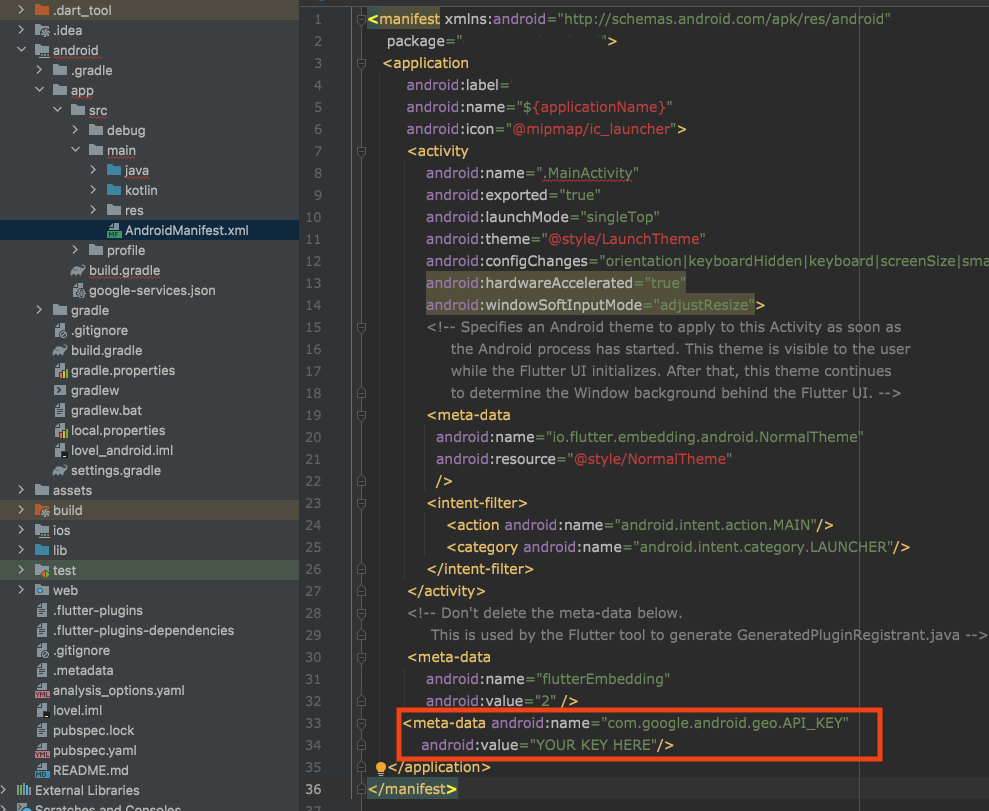
Task: Expand the res folder chevron
Action: (93, 210)
